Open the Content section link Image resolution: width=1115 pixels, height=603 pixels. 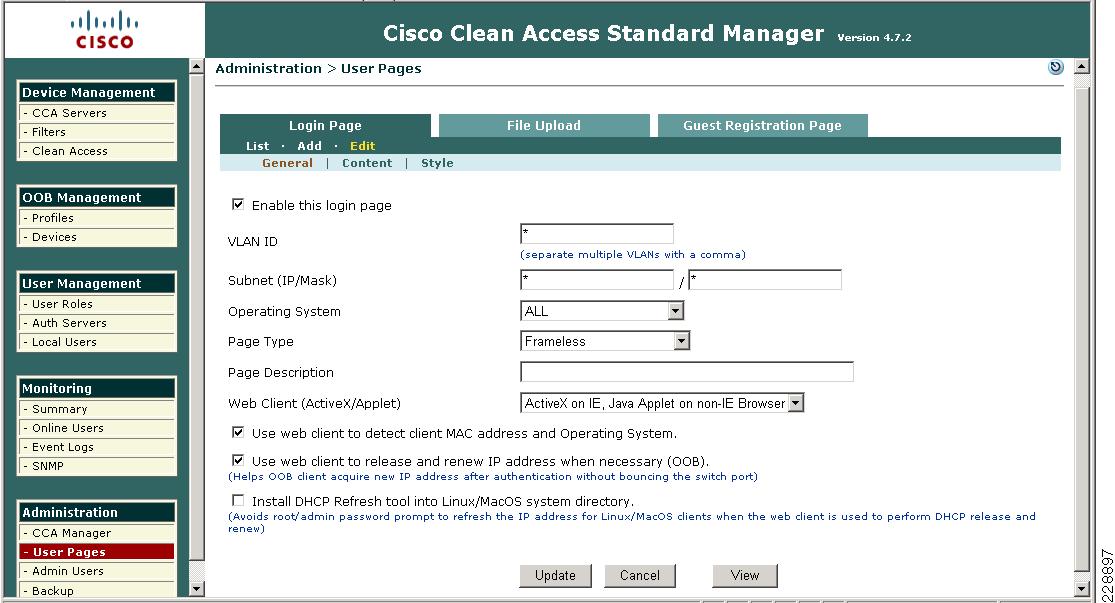[x=367, y=163]
